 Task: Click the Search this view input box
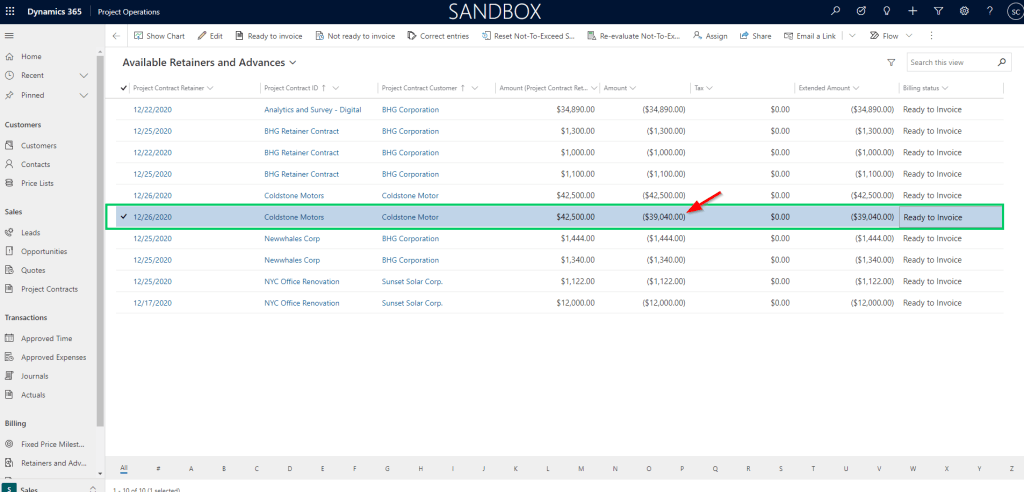[950, 62]
